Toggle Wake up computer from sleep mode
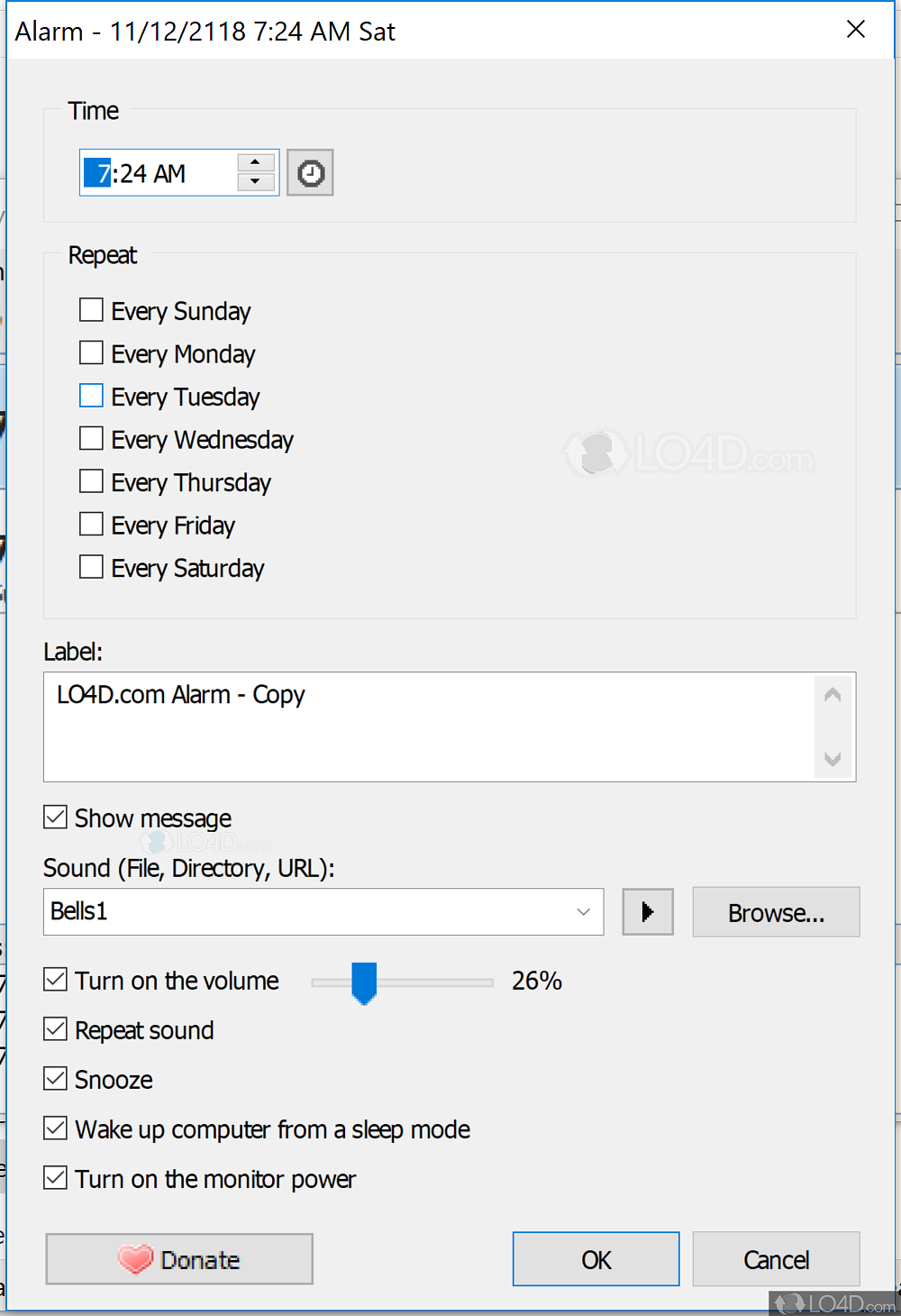This screenshot has height=1316, width=901. pyautogui.click(x=56, y=1129)
